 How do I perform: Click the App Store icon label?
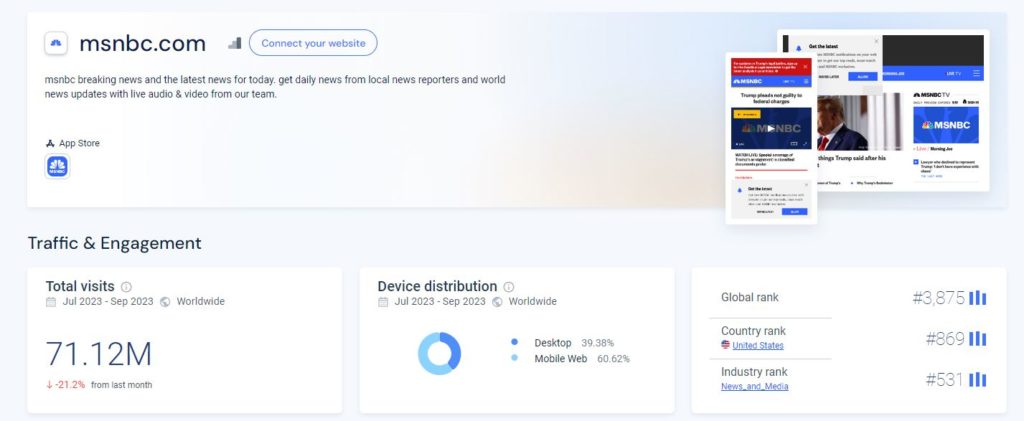72,143
